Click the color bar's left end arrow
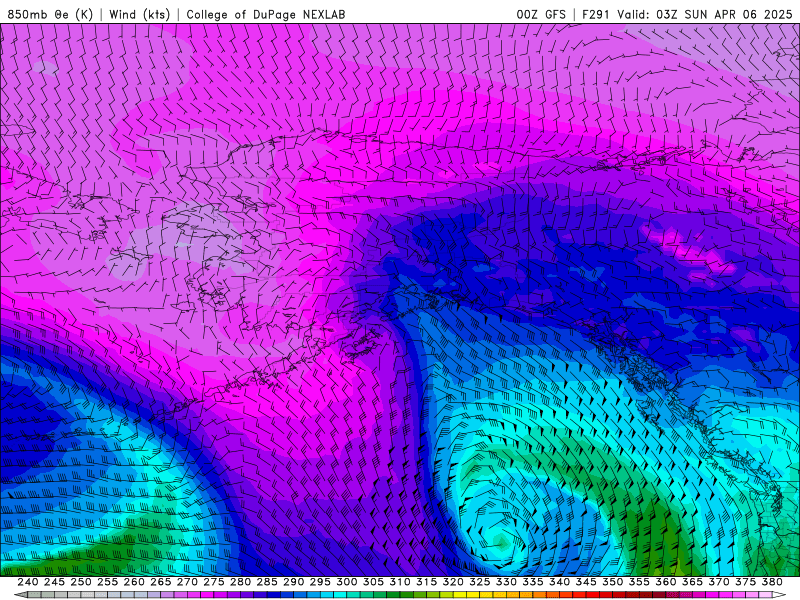800x600 pixels. pyautogui.click(x=21, y=595)
